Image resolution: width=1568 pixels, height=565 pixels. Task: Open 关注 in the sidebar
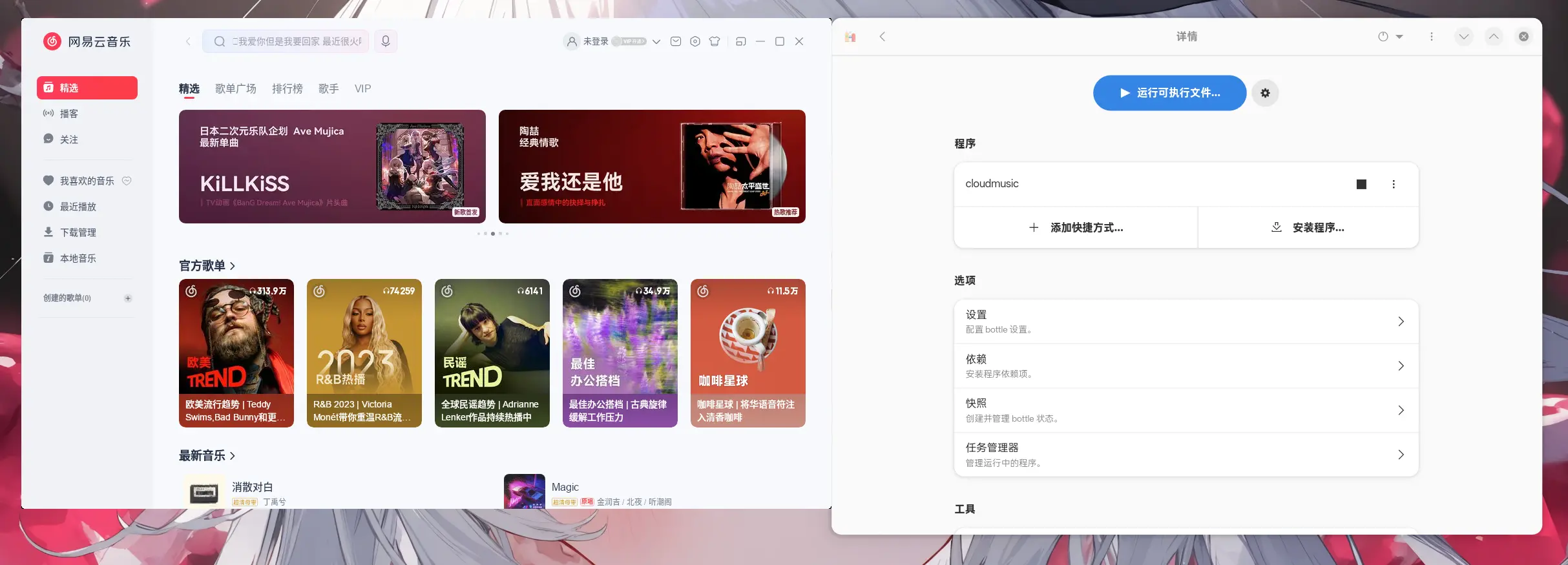tap(87, 139)
